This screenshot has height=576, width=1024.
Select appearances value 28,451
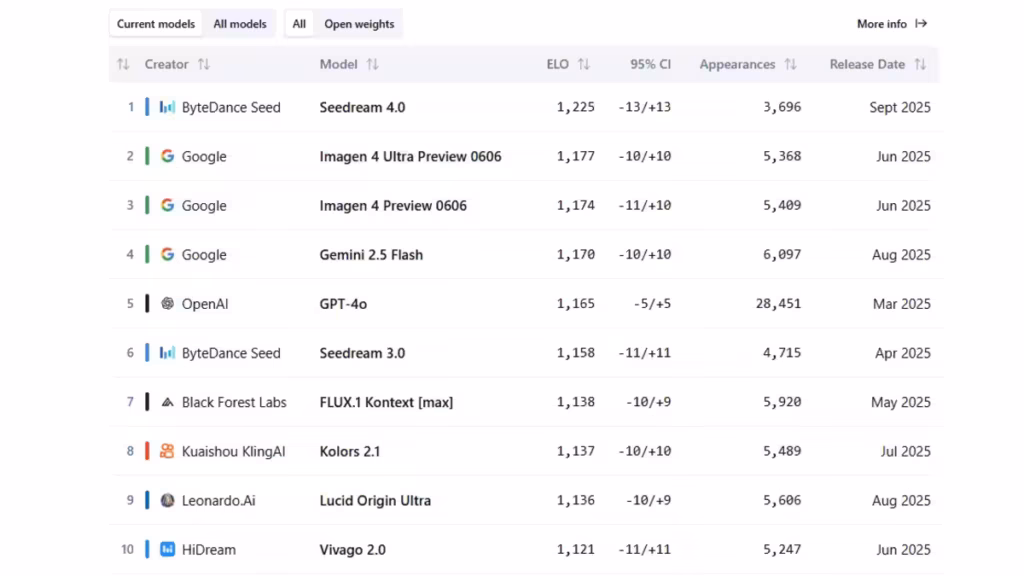coord(778,304)
